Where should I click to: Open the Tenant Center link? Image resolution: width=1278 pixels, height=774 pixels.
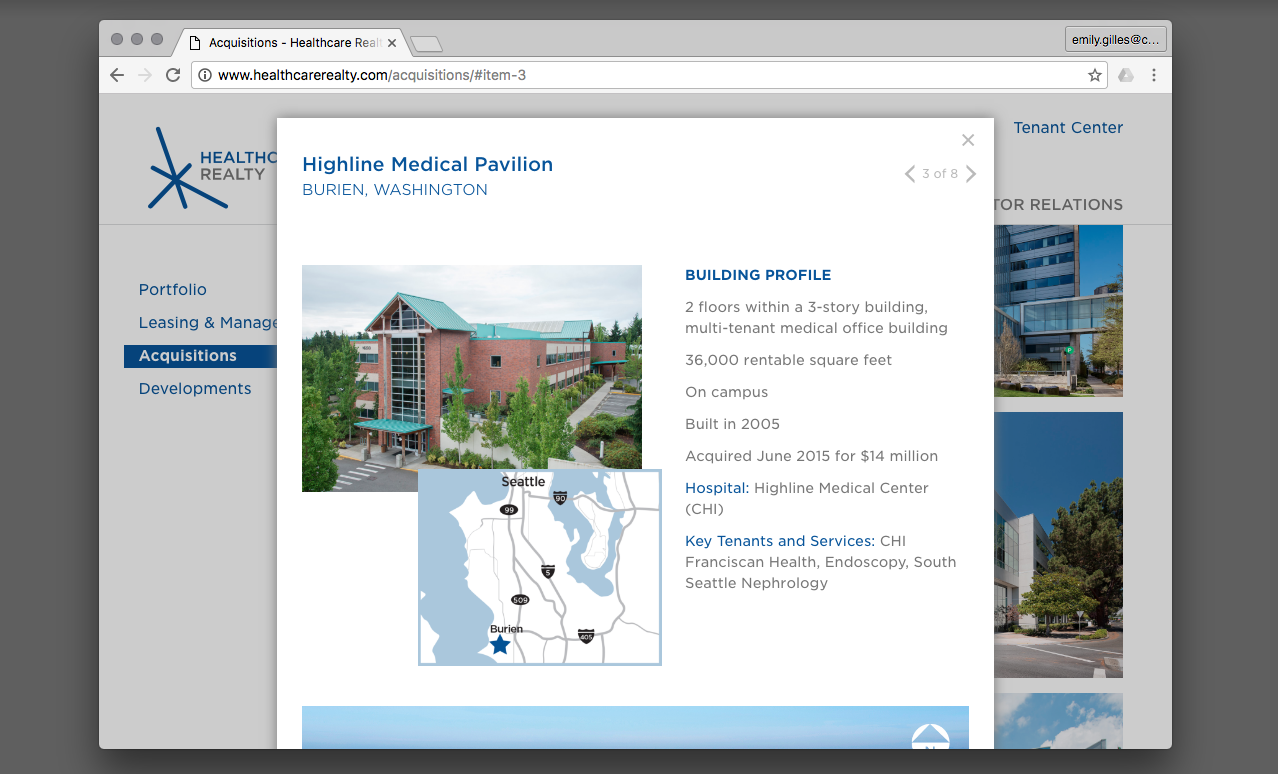1068,128
